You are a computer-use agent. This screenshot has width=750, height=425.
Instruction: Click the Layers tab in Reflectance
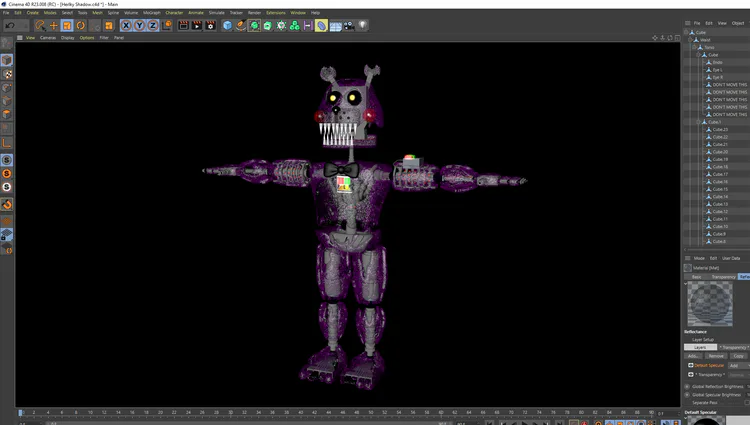[x=700, y=347]
